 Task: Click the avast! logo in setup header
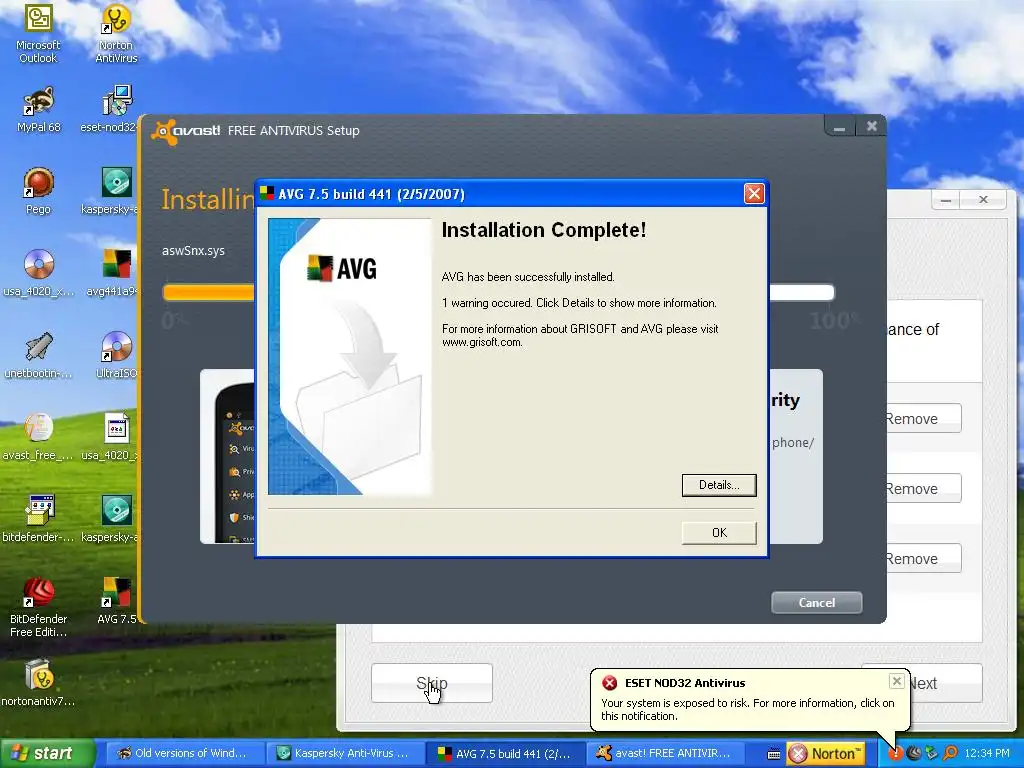pos(187,131)
